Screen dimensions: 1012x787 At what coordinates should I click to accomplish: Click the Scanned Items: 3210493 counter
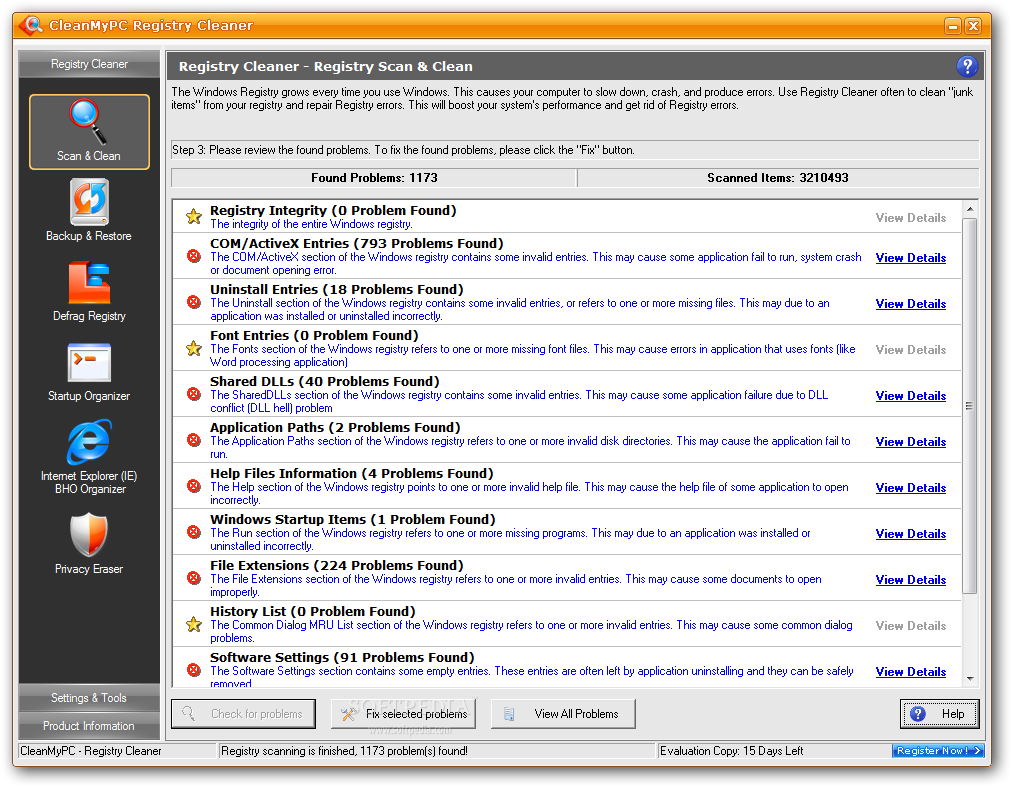click(778, 178)
